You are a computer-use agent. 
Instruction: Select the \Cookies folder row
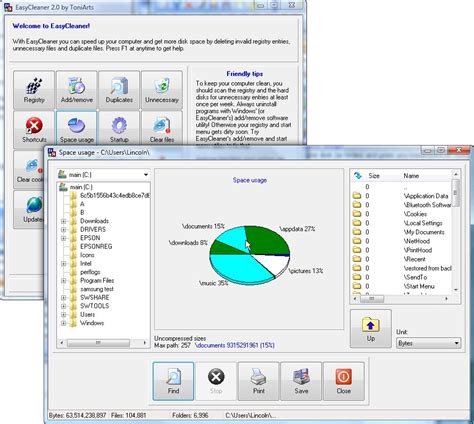402,214
